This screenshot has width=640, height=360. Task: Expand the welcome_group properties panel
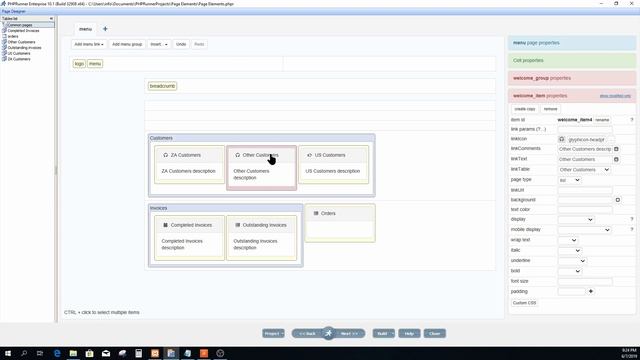tap(572, 78)
